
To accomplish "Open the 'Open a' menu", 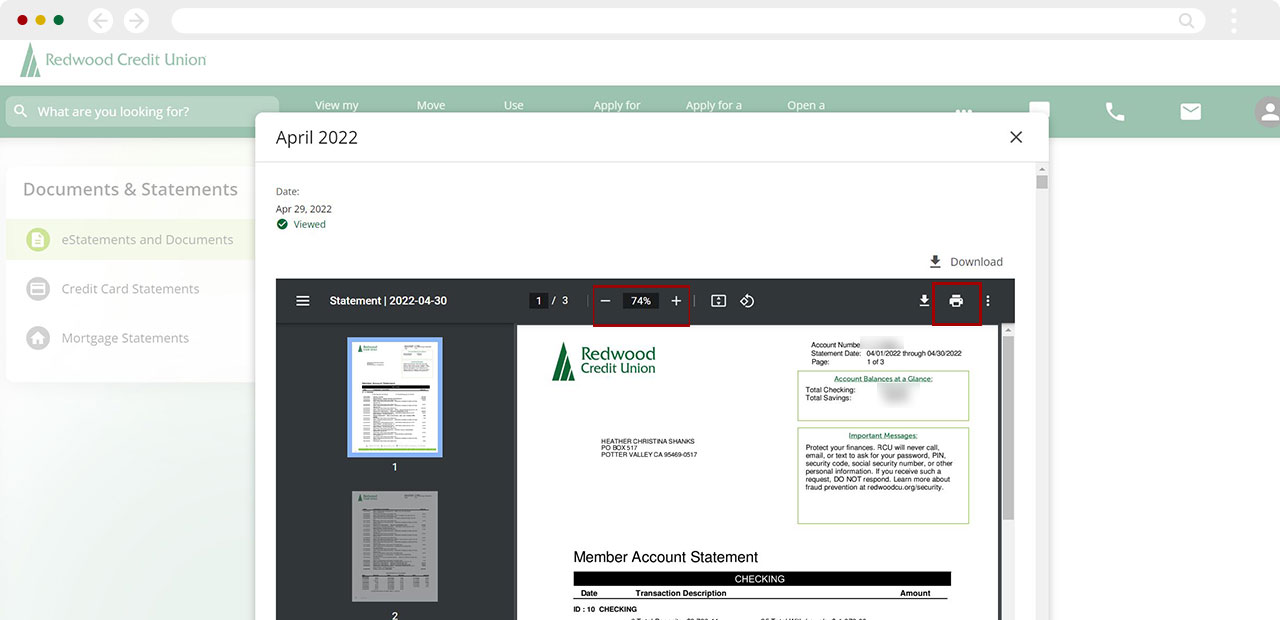I will 806,105.
